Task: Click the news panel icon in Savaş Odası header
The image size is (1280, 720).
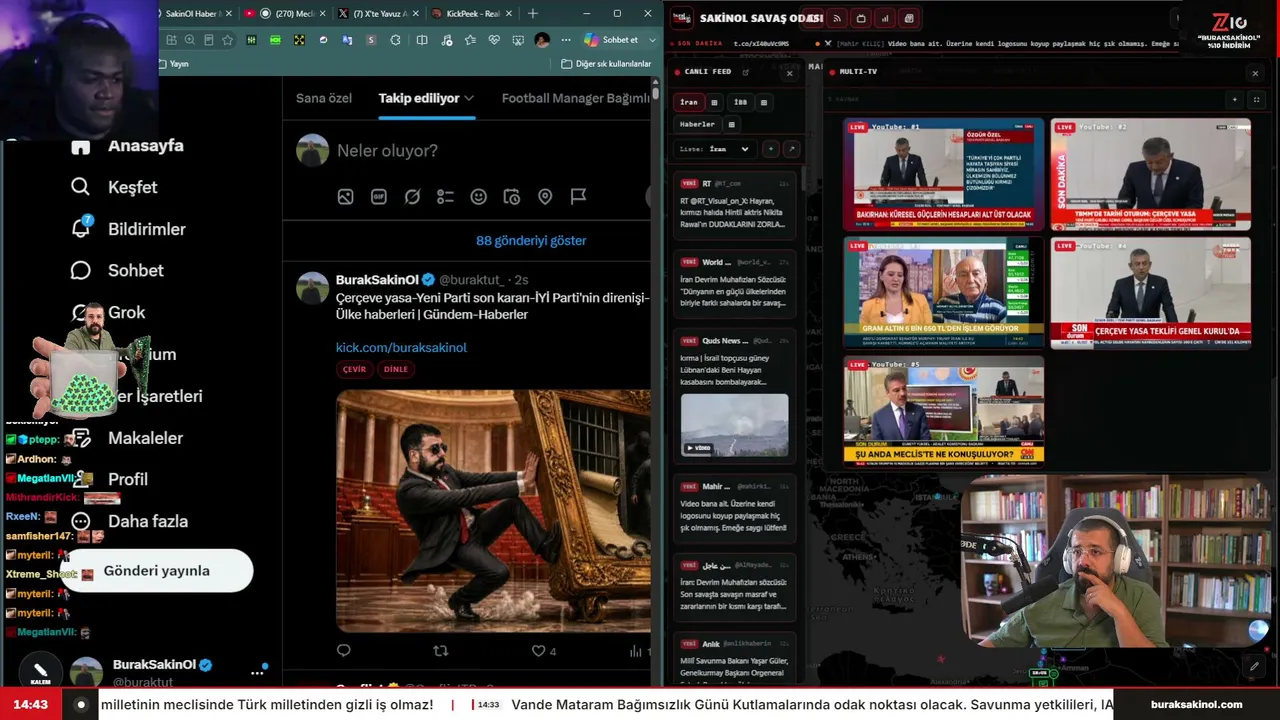Action: pyautogui.click(x=909, y=18)
